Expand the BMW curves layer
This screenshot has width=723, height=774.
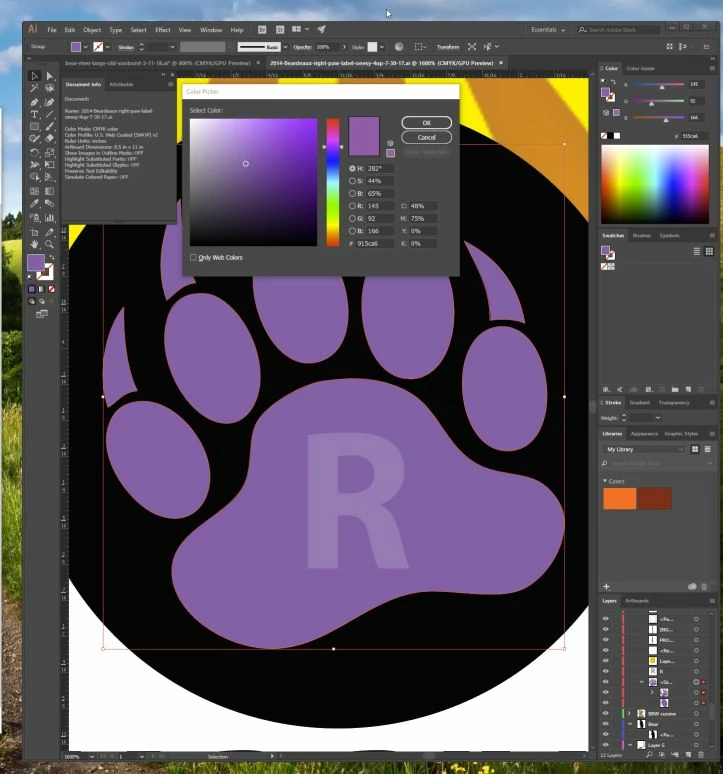pyautogui.click(x=629, y=713)
